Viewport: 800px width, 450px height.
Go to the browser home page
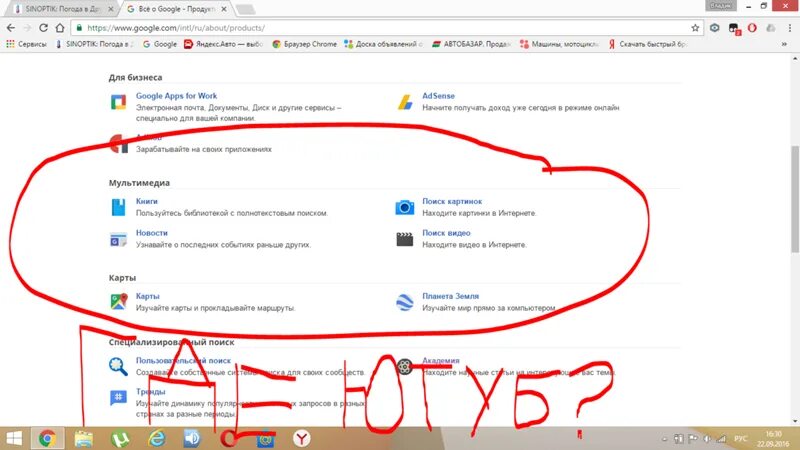tap(60, 28)
